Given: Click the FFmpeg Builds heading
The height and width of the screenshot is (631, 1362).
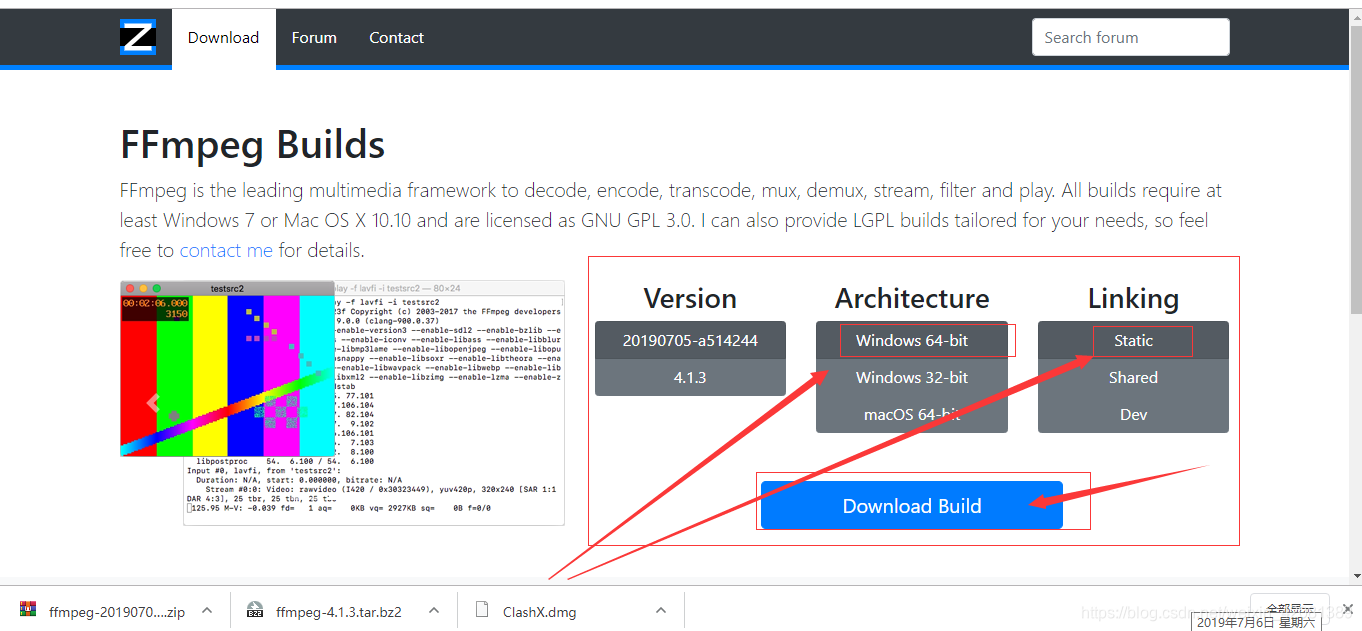Looking at the screenshot, I should (x=253, y=144).
